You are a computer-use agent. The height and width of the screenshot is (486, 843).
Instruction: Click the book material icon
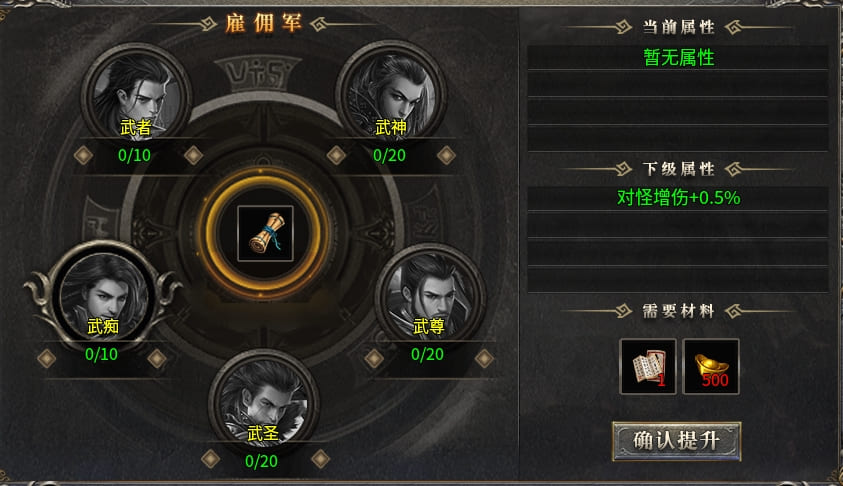[648, 367]
